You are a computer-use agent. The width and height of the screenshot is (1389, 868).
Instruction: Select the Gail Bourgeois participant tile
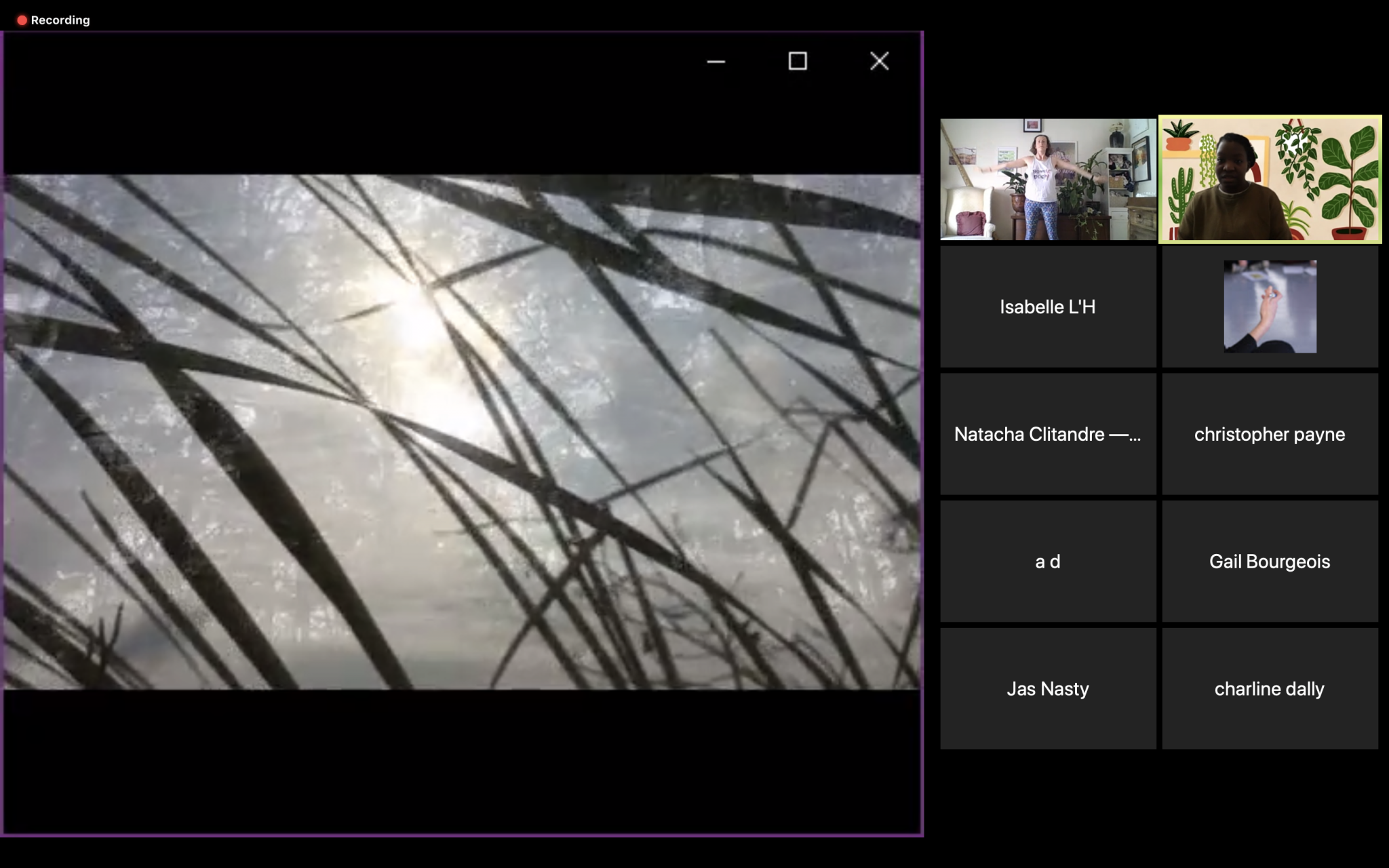click(1270, 561)
